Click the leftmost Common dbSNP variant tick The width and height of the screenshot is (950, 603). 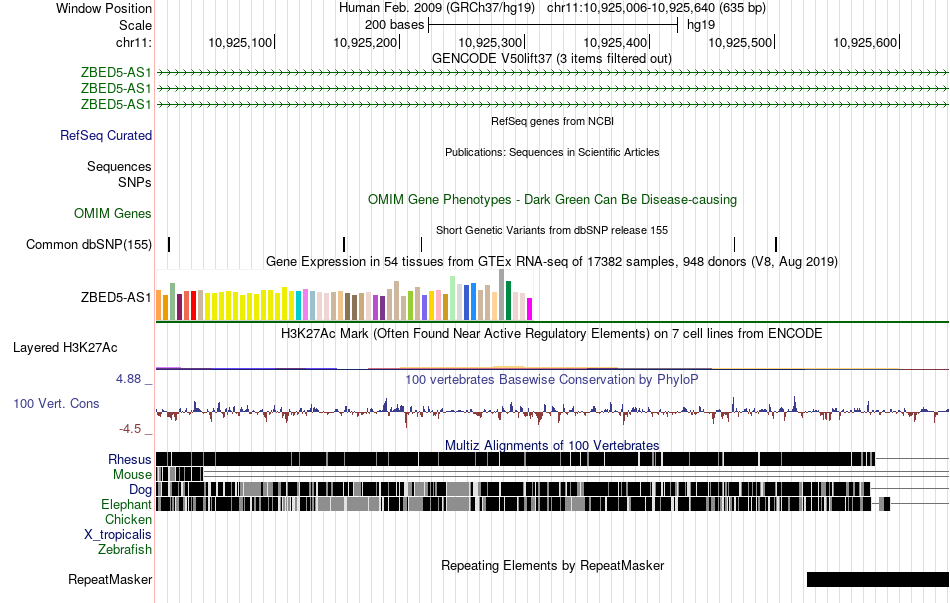pos(169,244)
